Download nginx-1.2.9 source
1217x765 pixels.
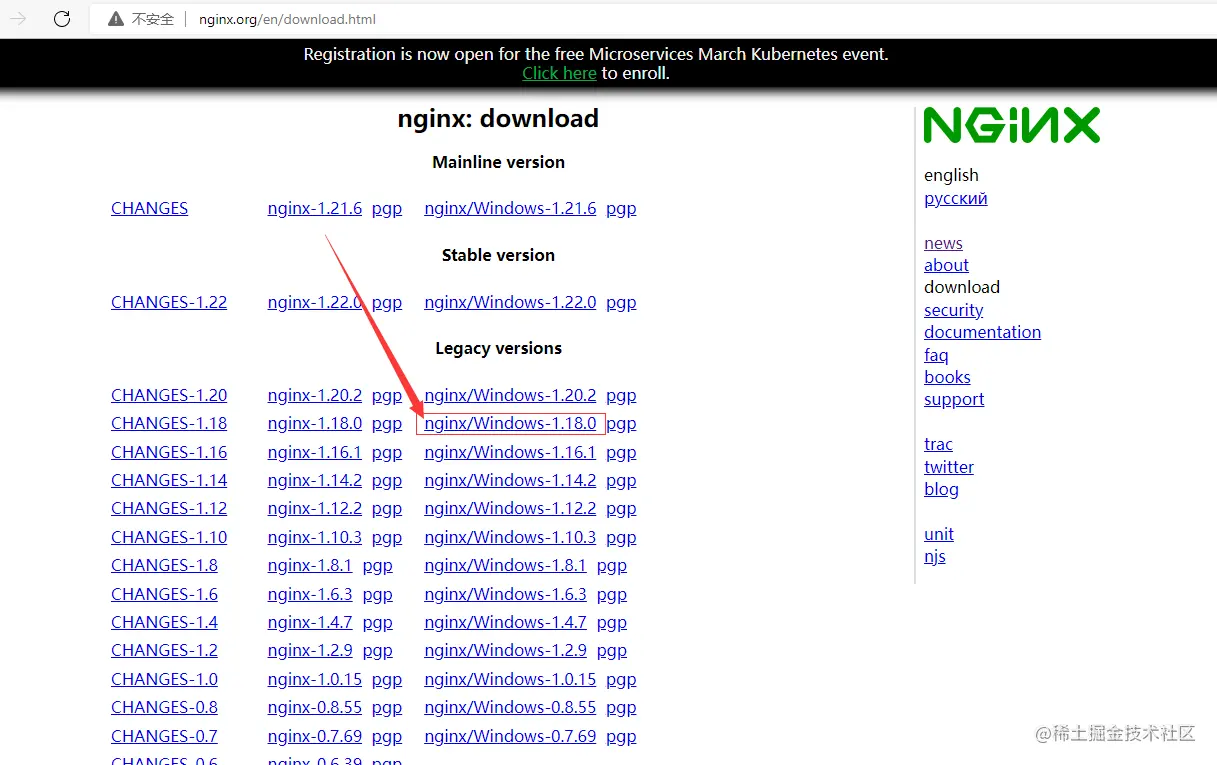(310, 650)
